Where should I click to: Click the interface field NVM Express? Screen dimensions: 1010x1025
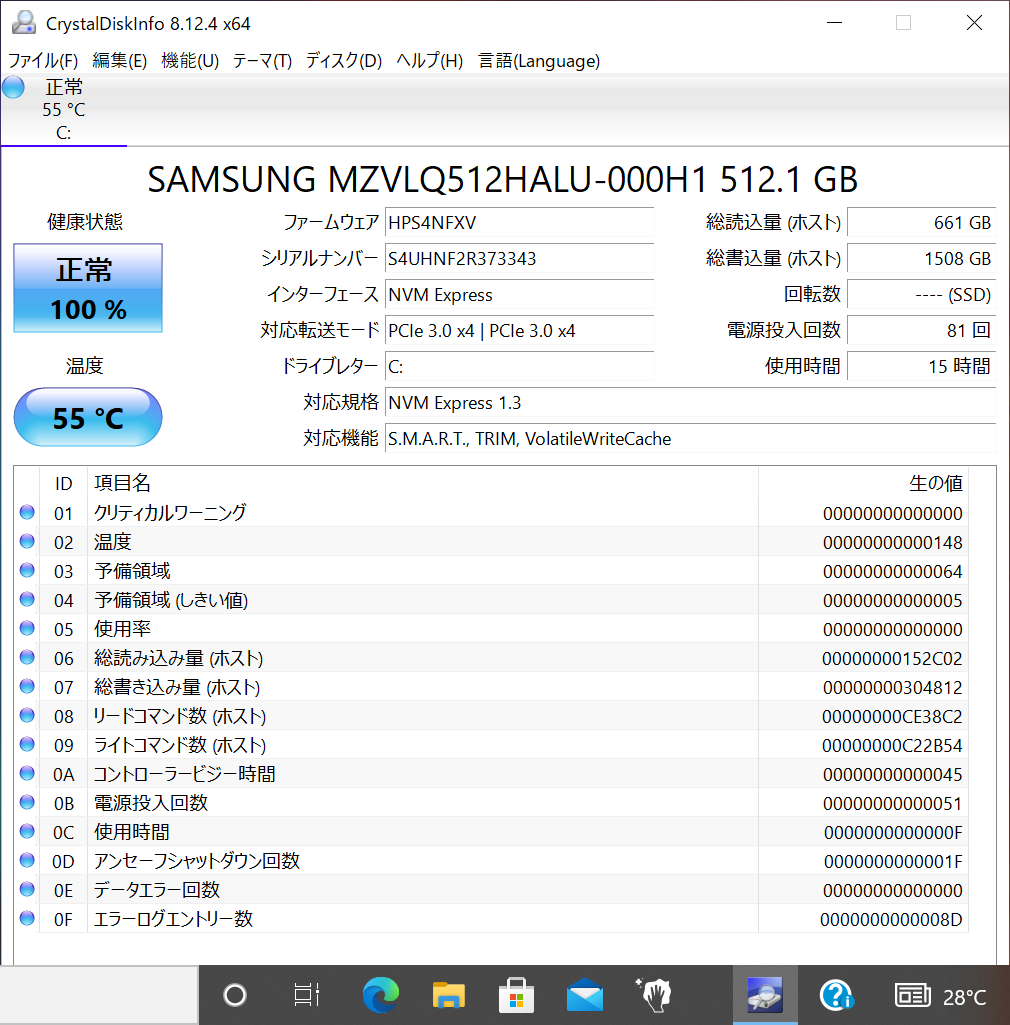(520, 294)
